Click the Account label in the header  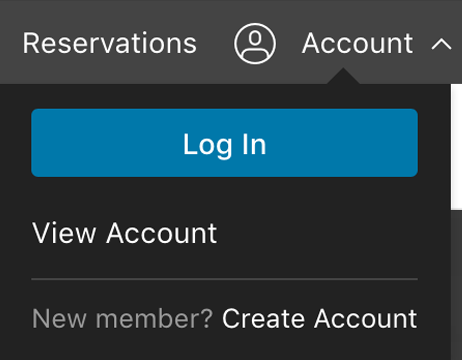tap(357, 43)
